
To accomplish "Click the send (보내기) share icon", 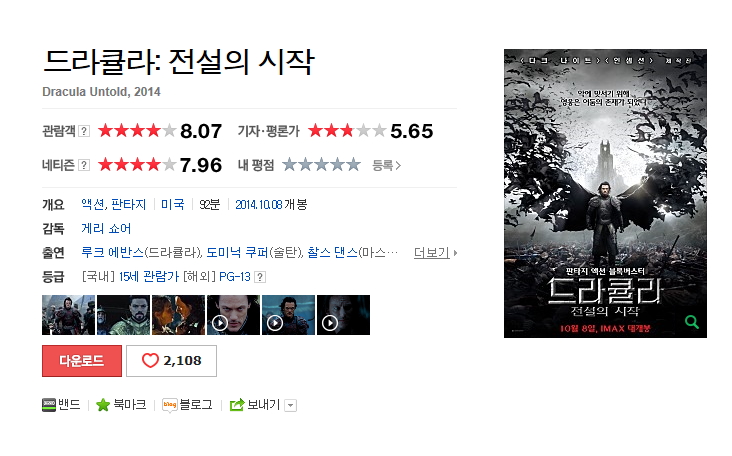I will tap(237, 405).
